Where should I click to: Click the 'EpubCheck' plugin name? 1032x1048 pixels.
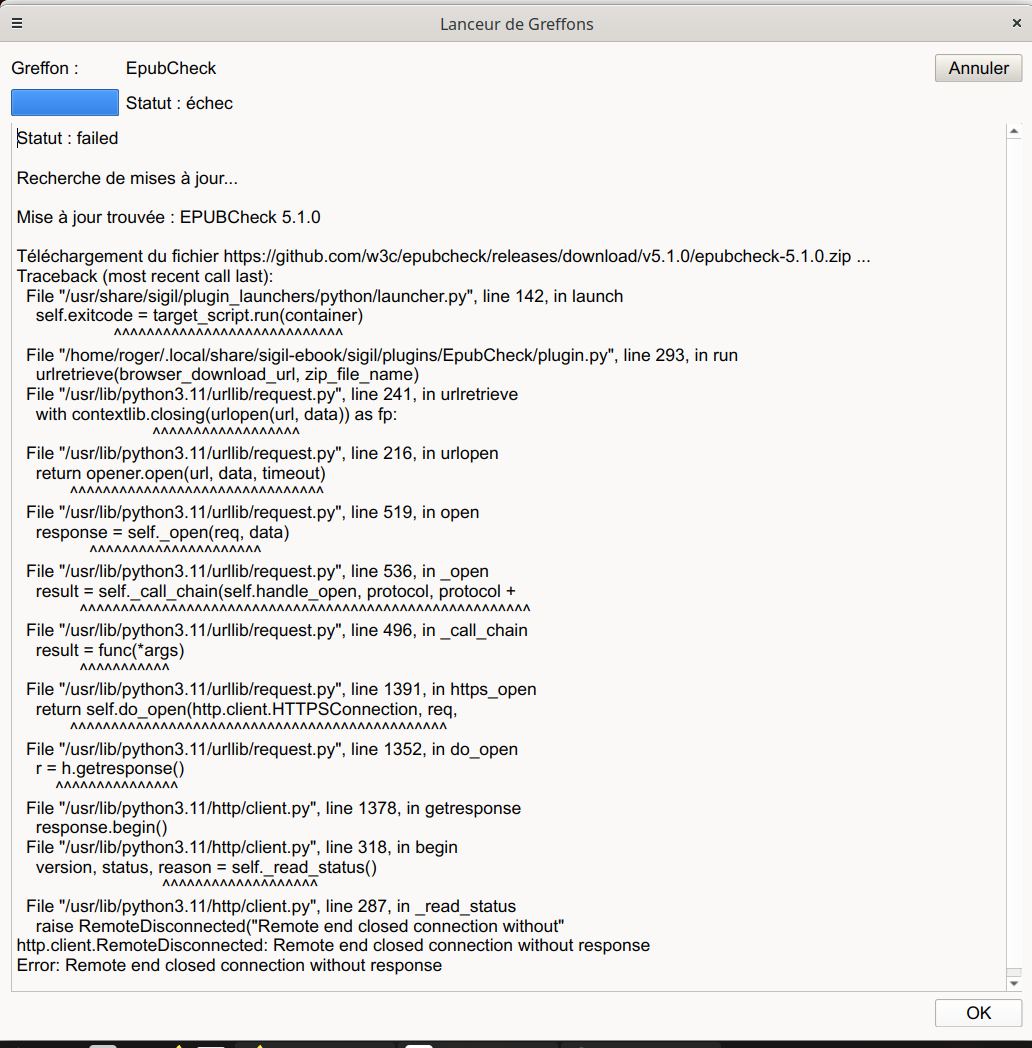coord(170,68)
